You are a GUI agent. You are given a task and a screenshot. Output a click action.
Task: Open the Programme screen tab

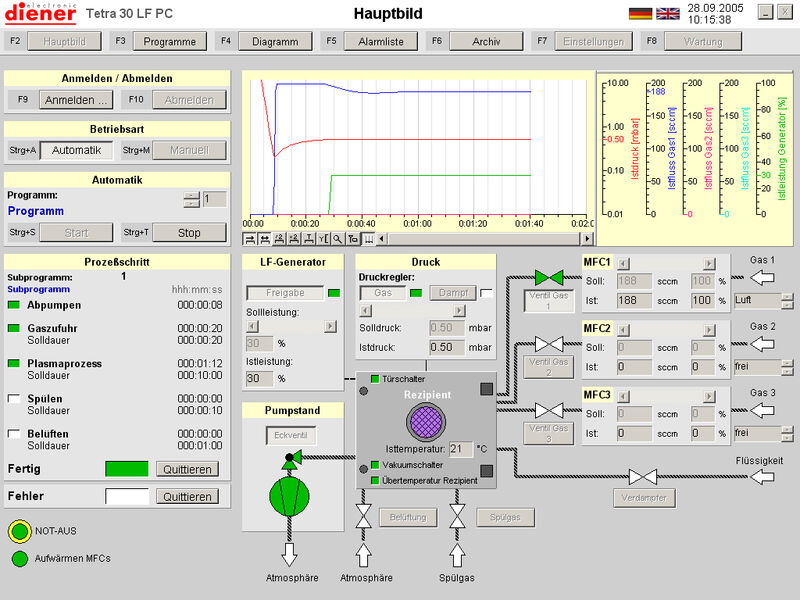coord(169,41)
